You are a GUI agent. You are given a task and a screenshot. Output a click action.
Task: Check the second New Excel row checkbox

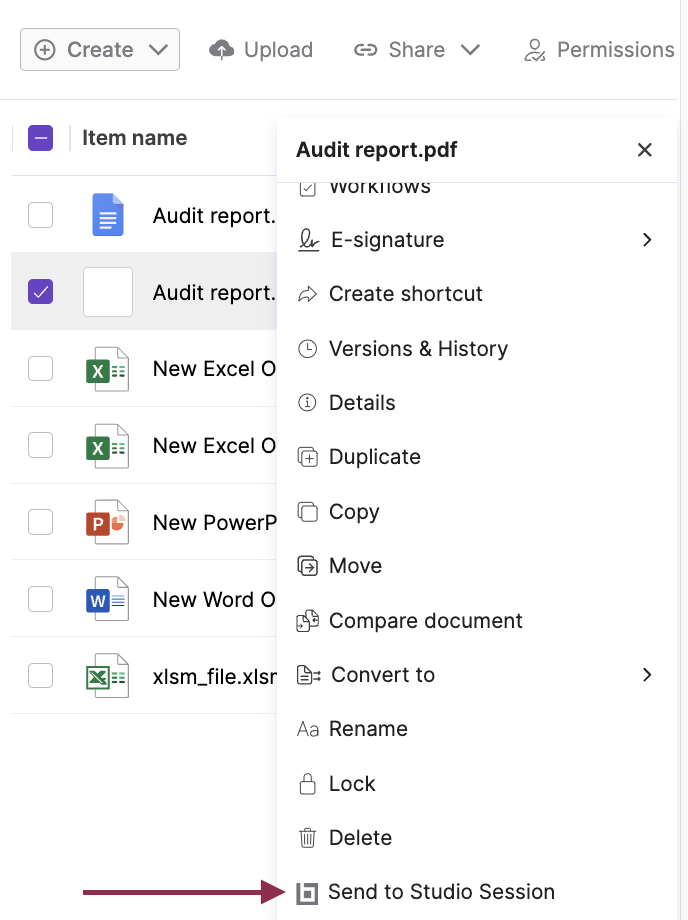click(x=40, y=445)
